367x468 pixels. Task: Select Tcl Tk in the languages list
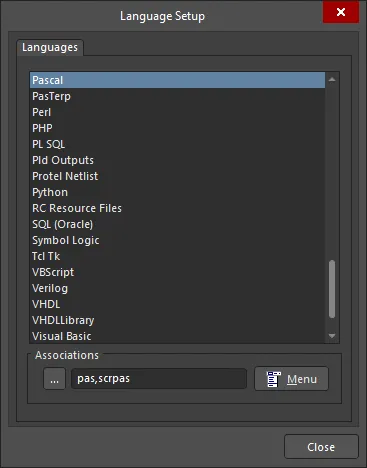coord(177,256)
